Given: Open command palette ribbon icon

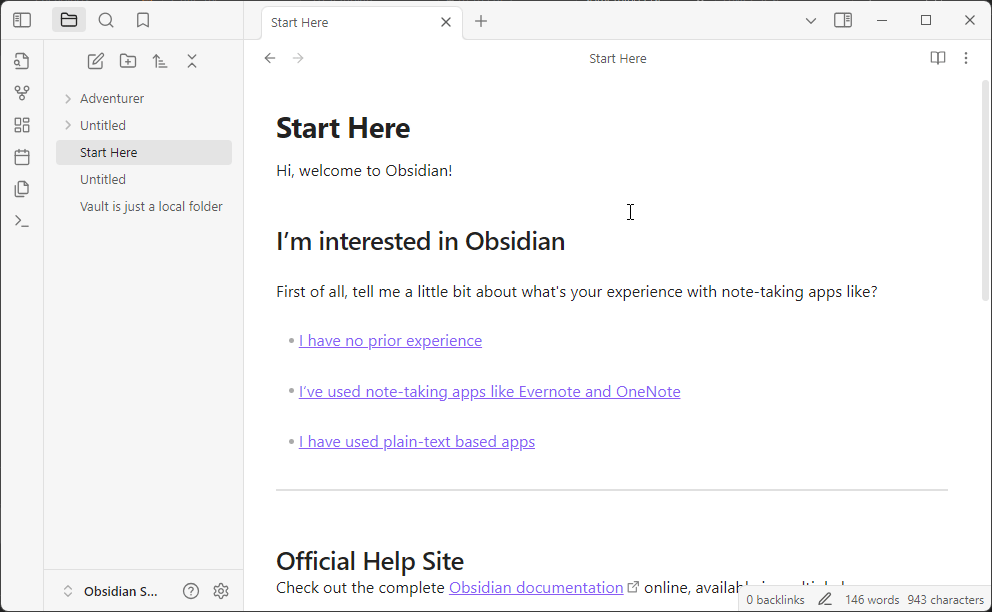Looking at the screenshot, I should point(22,221).
